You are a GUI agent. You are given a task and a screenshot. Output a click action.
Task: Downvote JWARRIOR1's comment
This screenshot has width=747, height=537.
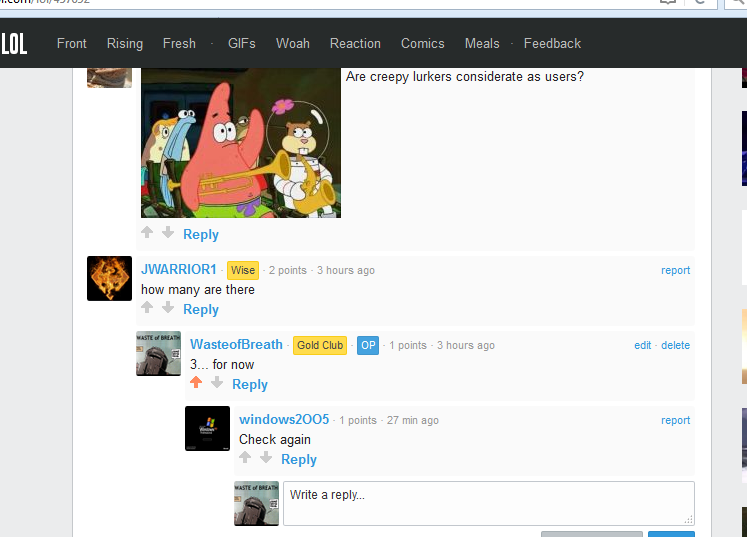click(168, 307)
